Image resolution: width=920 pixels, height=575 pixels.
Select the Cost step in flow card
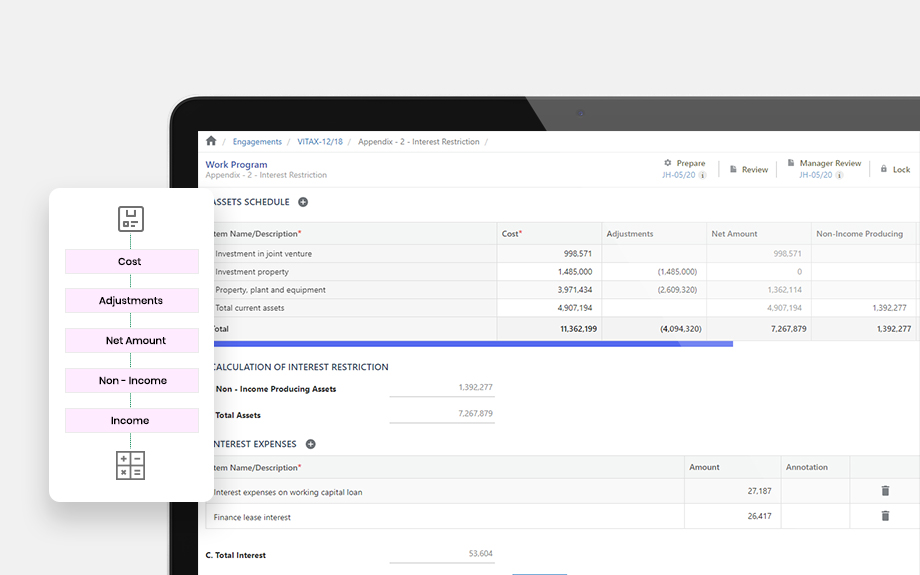coord(131,261)
